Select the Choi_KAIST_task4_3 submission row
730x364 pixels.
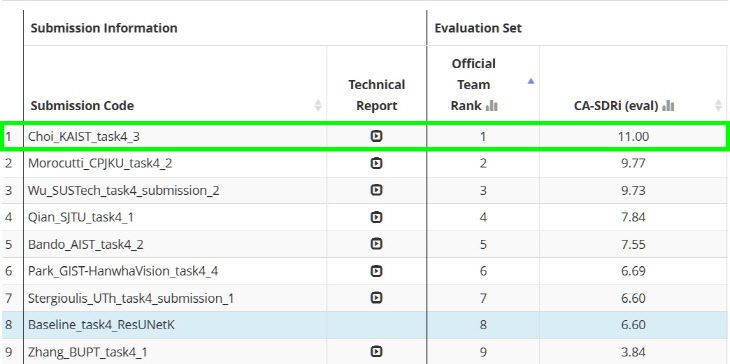pyautogui.click(x=365, y=136)
